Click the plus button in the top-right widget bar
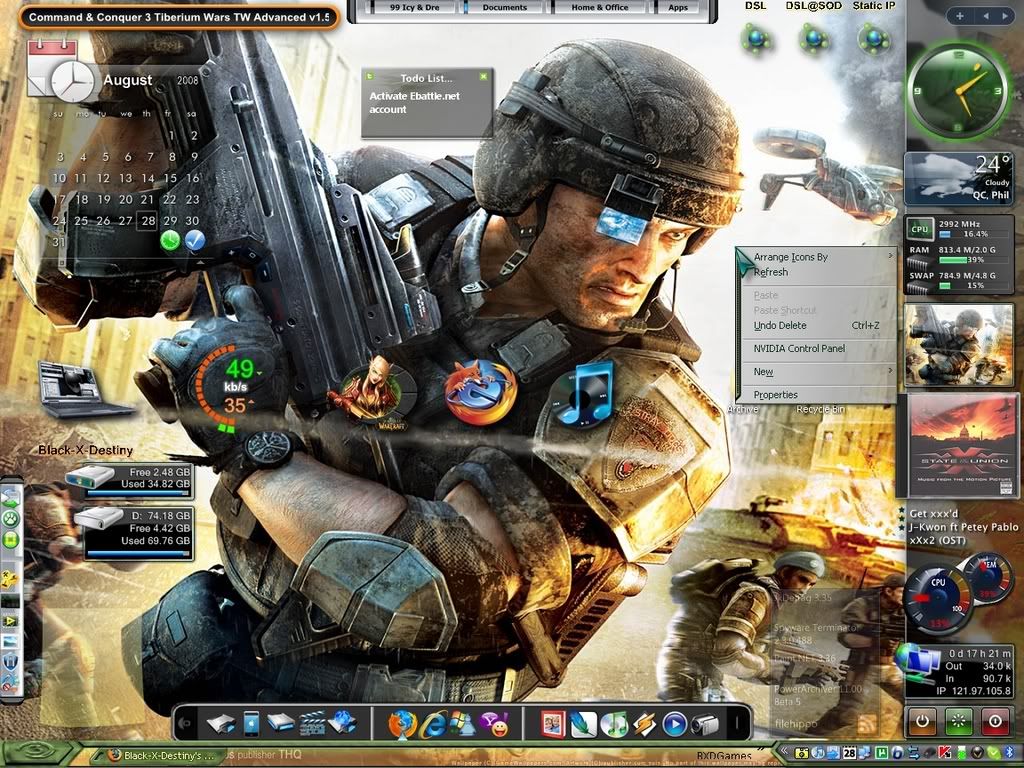Screen dimensions: 1024x768 pos(959,16)
